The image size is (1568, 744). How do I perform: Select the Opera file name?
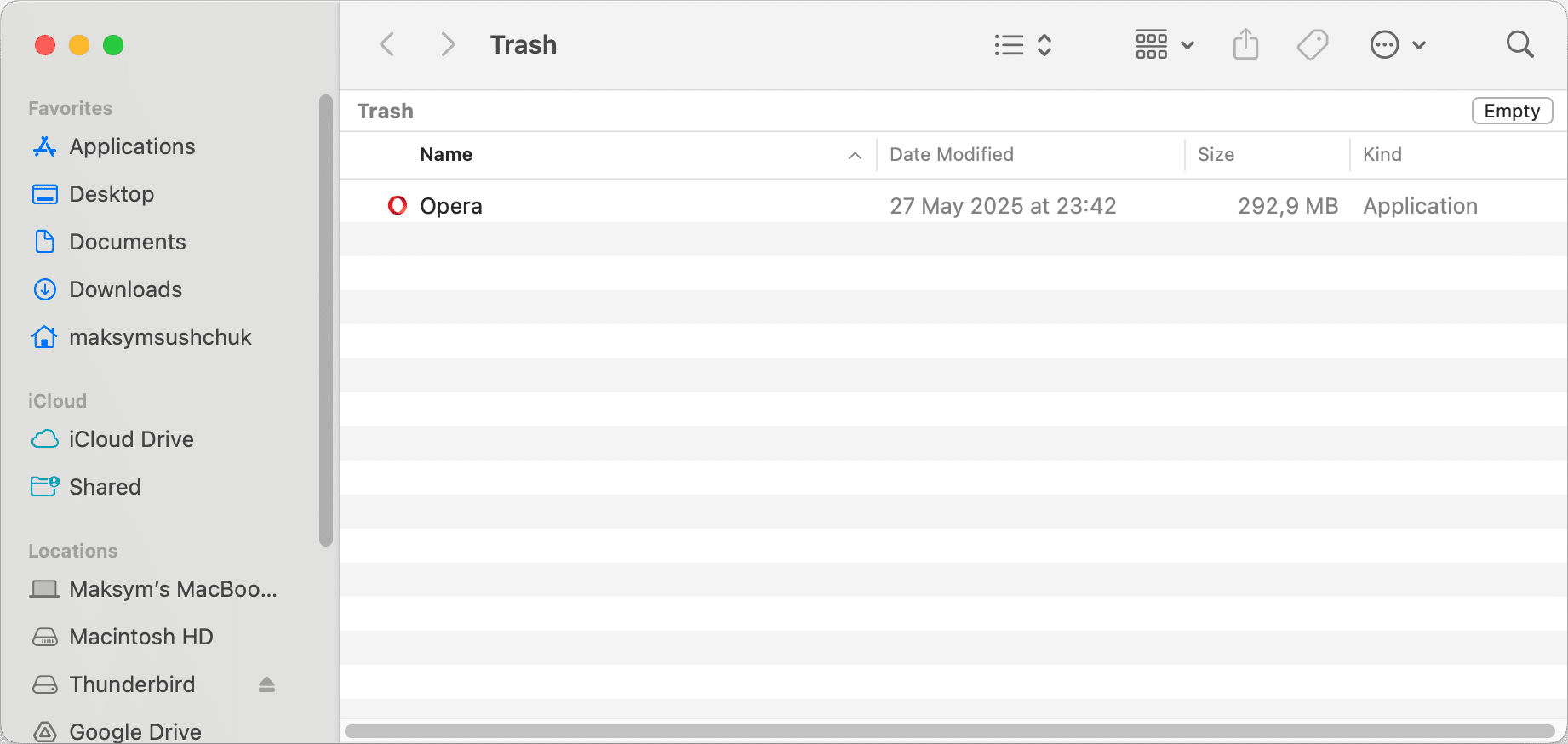coord(451,206)
